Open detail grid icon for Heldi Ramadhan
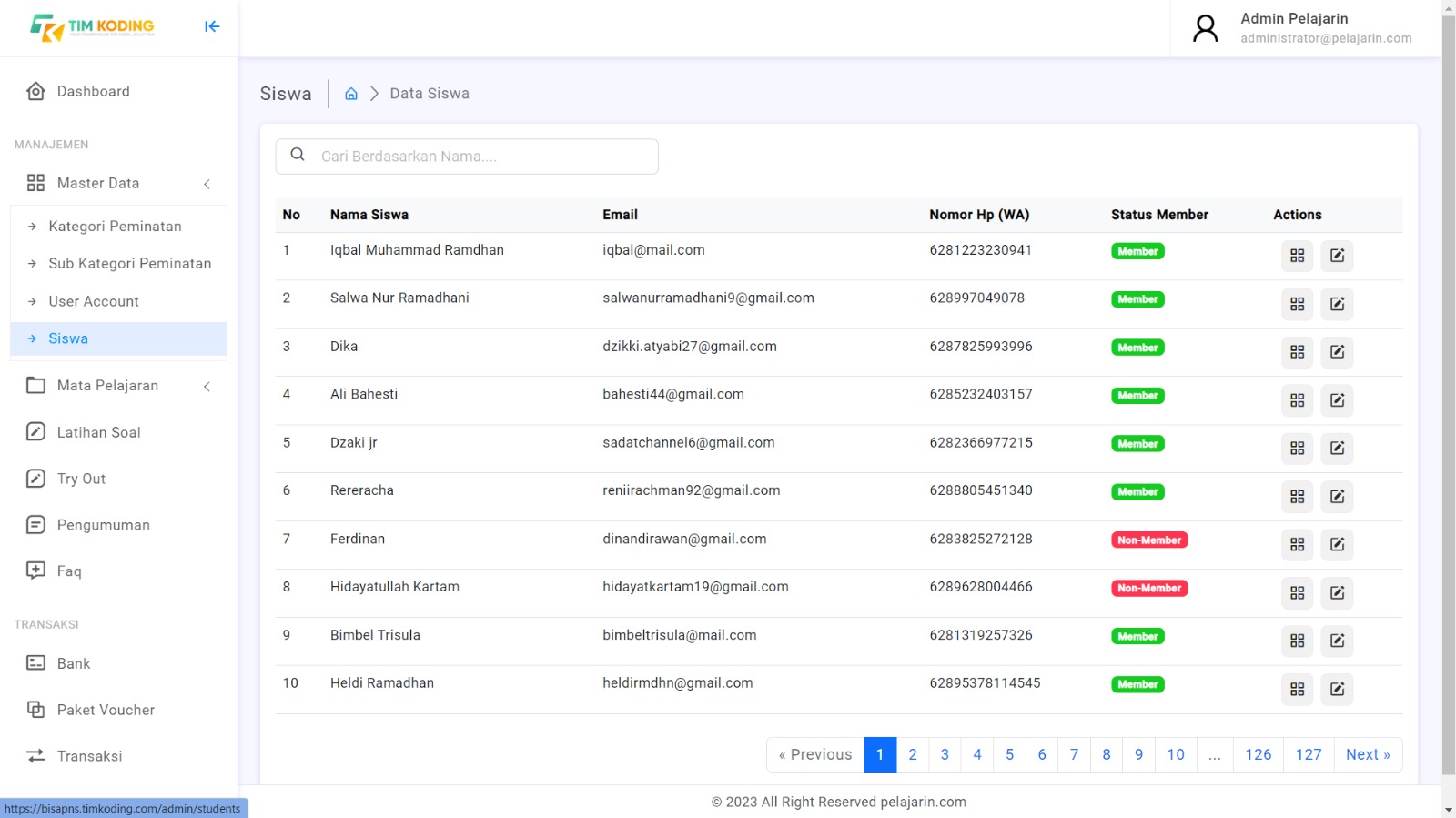Screen dimensions: 1456x818 [x=1298, y=690]
